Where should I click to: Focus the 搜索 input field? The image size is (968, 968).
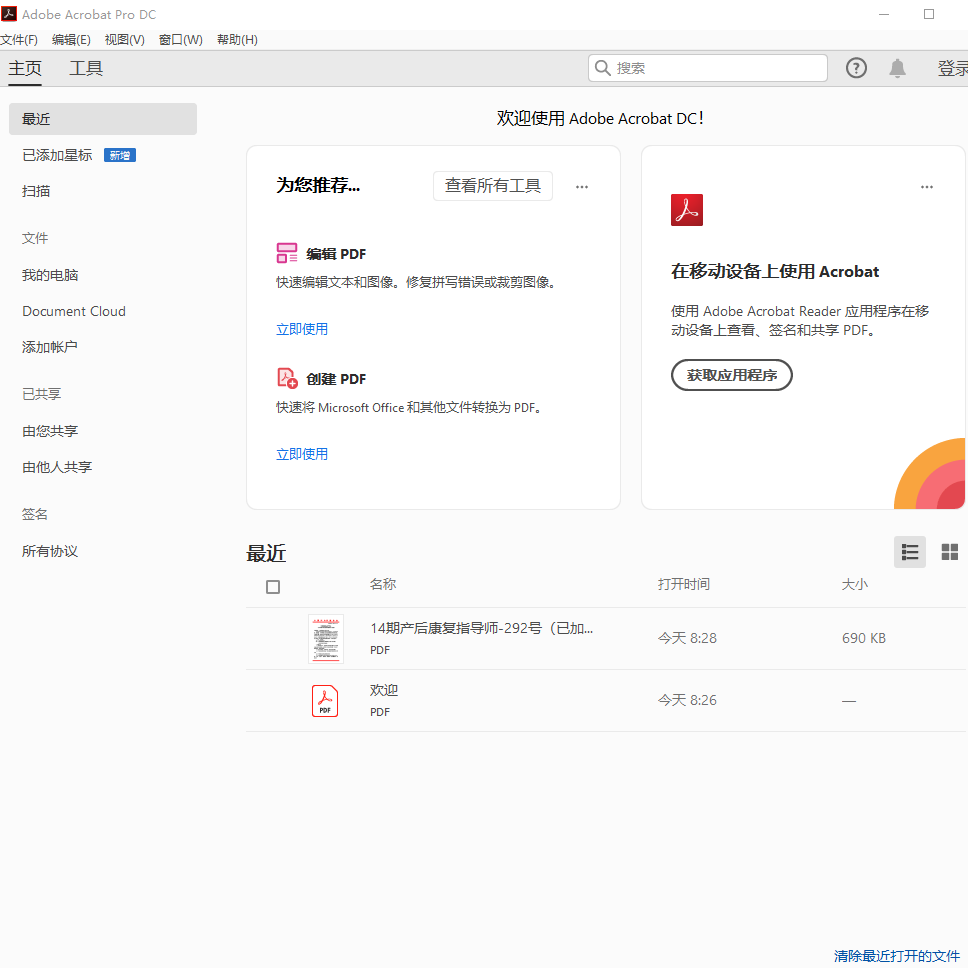(x=707, y=68)
